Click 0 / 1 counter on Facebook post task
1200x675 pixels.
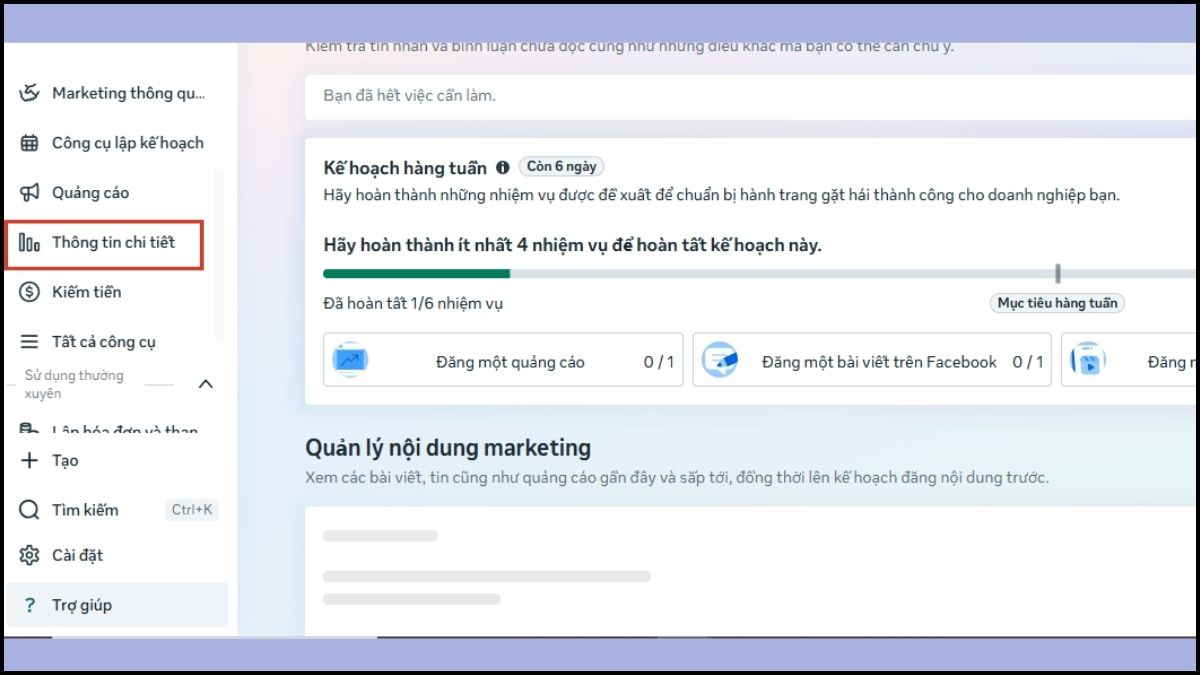(x=1027, y=362)
